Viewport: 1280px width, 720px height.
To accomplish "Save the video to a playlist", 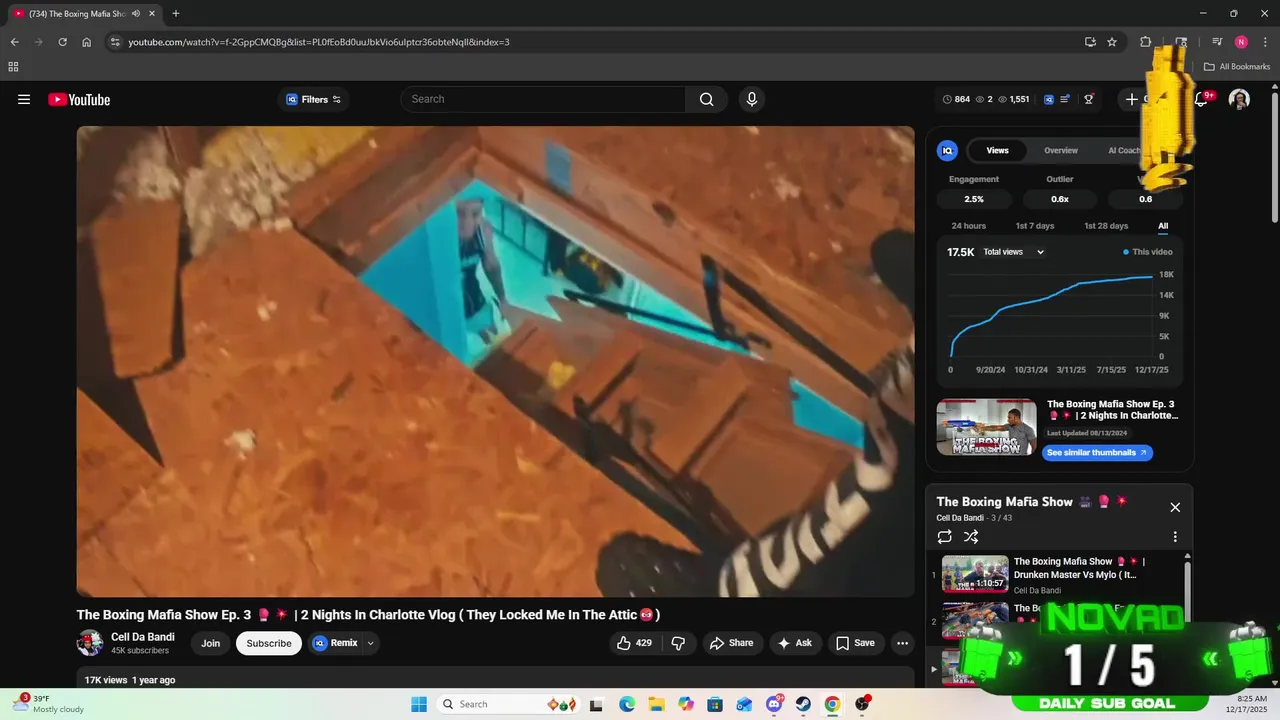I will 856,643.
